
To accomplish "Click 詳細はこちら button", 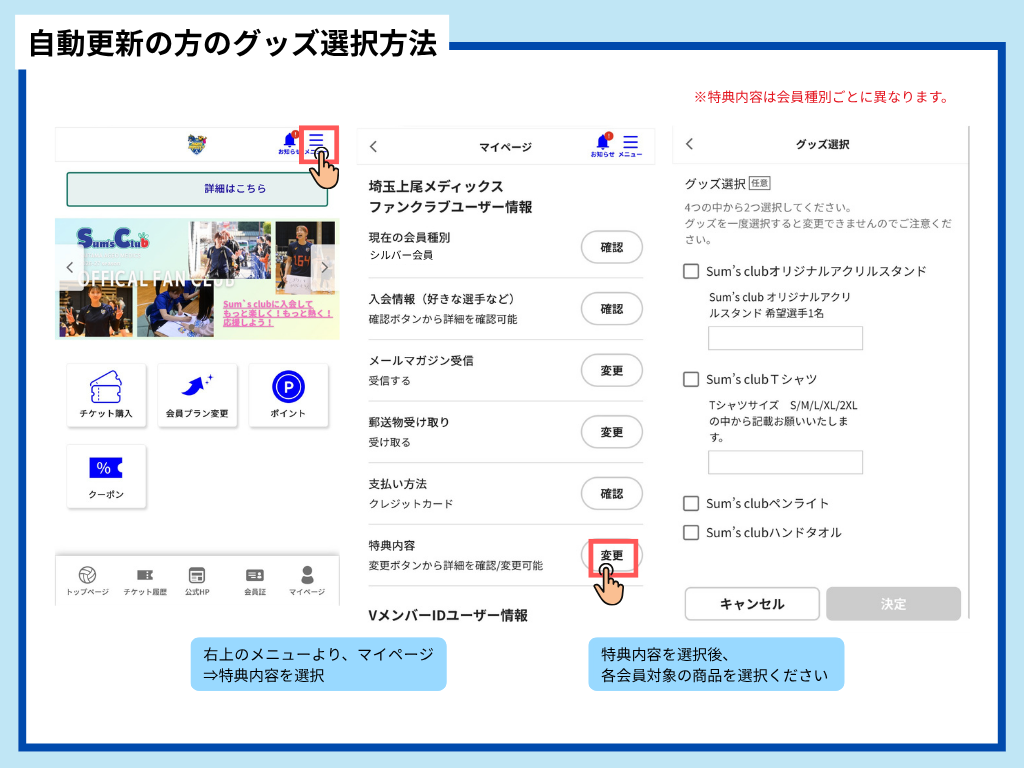I will click(x=197, y=189).
